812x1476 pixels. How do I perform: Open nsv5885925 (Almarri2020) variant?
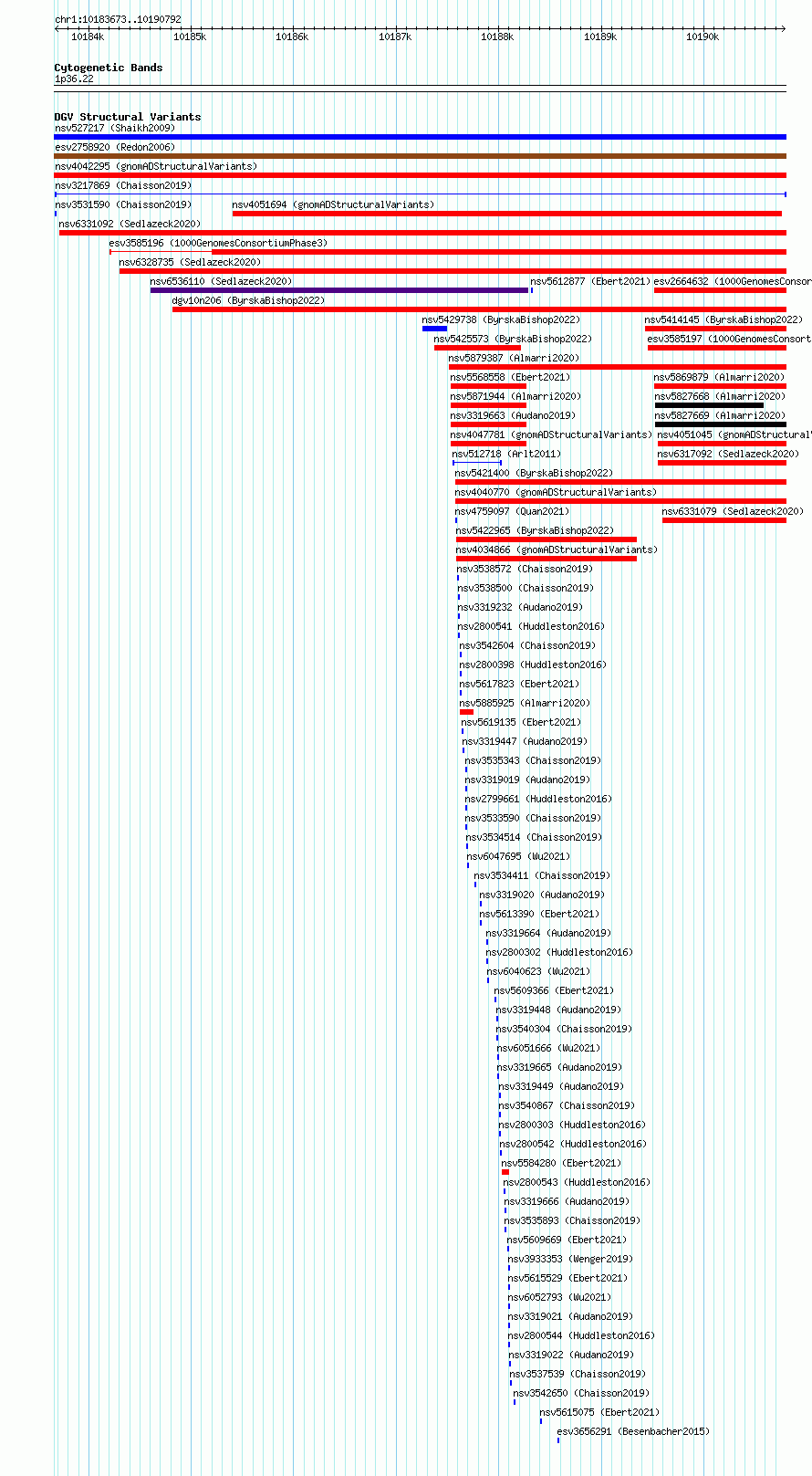(525, 703)
